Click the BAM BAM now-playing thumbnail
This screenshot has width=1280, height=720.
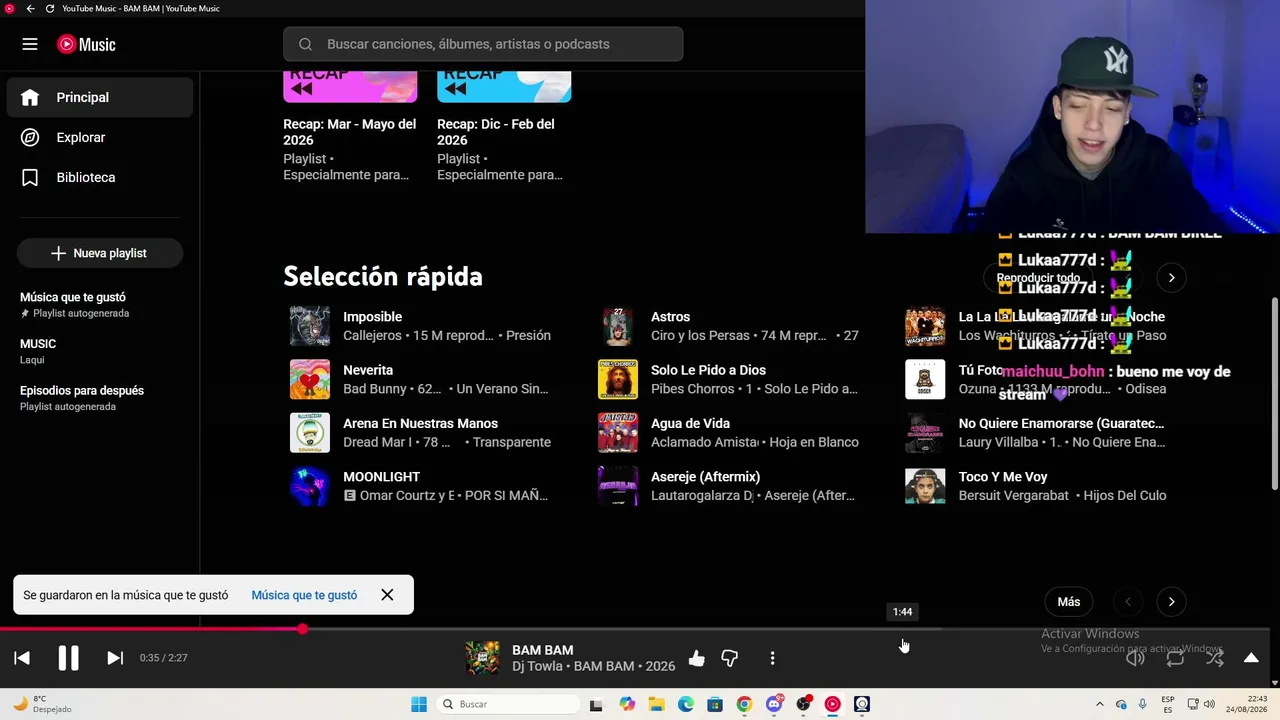point(483,658)
